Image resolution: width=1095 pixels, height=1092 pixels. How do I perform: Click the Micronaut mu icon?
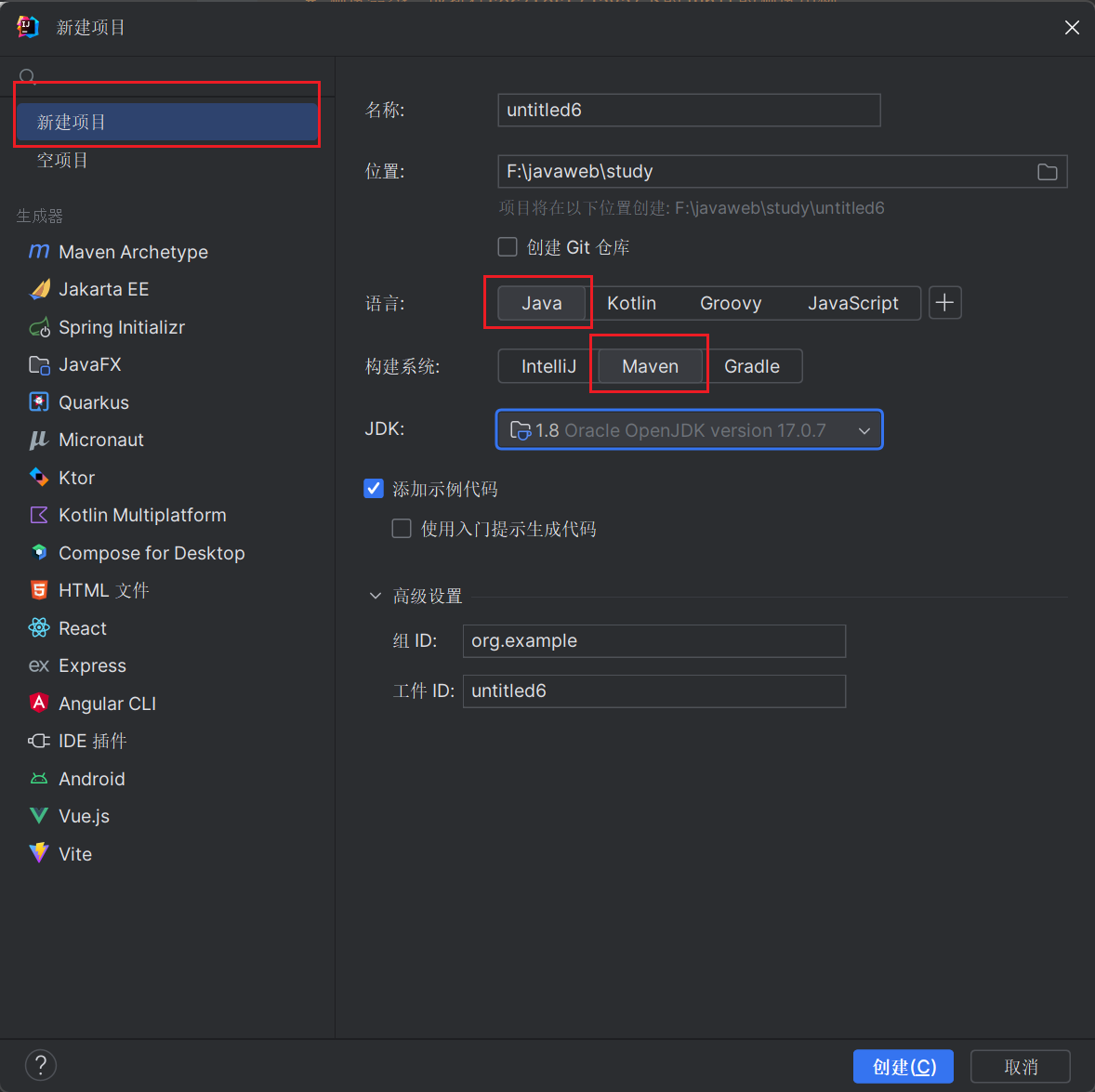click(39, 440)
